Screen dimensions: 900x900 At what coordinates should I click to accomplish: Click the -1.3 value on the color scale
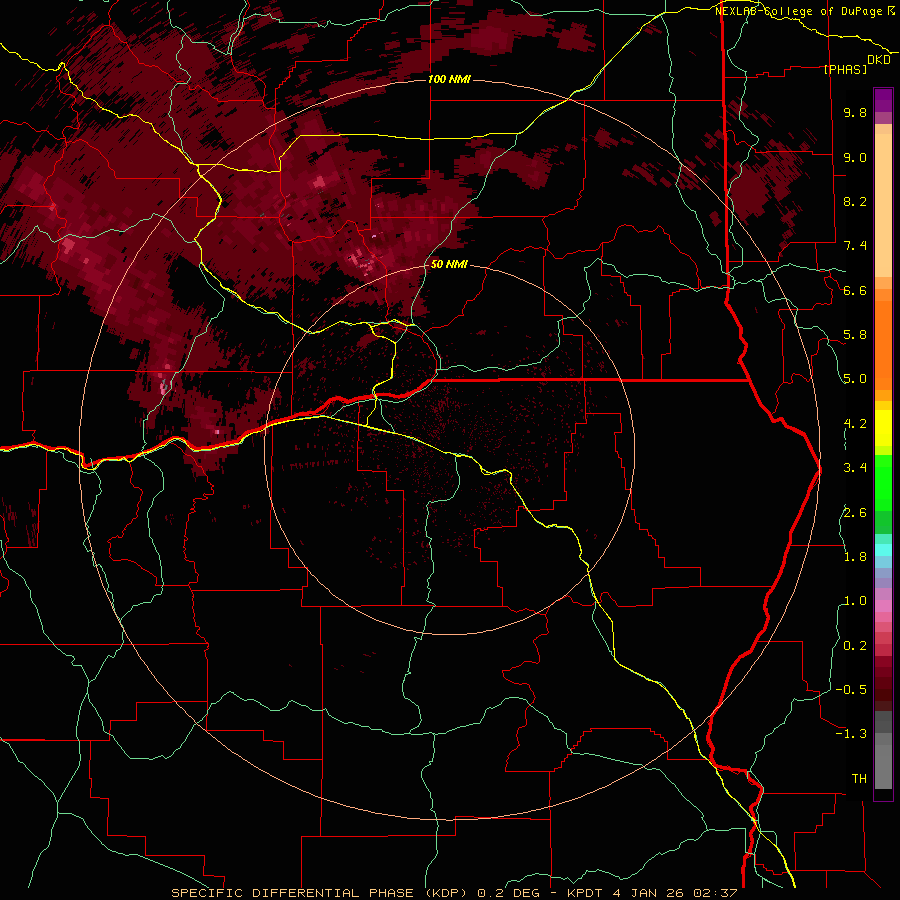click(x=851, y=734)
